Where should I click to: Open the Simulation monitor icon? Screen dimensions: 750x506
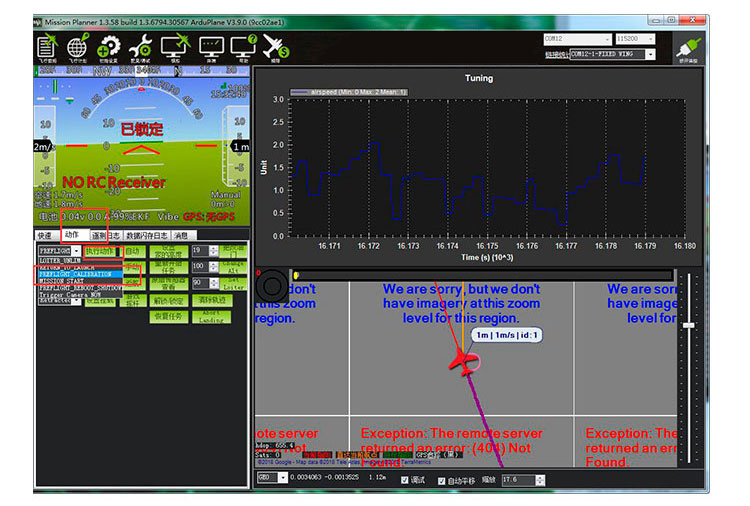(175, 46)
